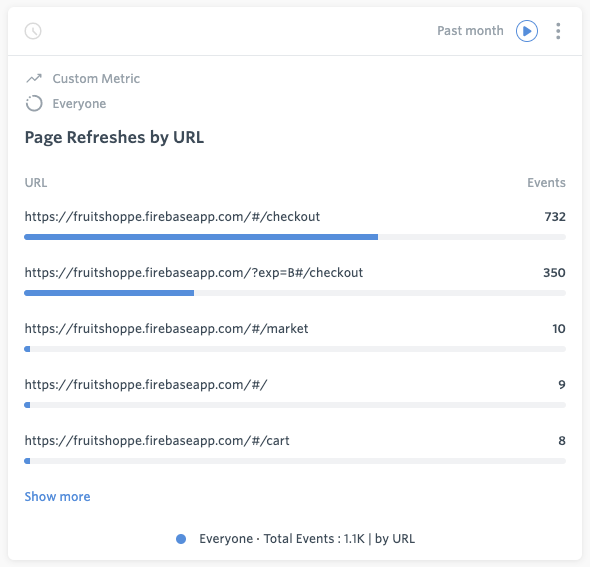The image size is (590, 567).
Task: Click the clock icon in card header
Action: pyautogui.click(x=33, y=31)
